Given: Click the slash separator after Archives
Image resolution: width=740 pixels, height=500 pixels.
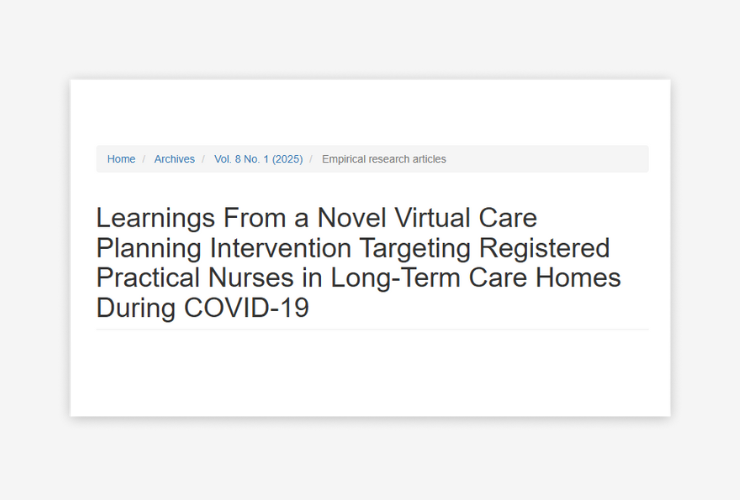Looking at the screenshot, I should [205, 159].
